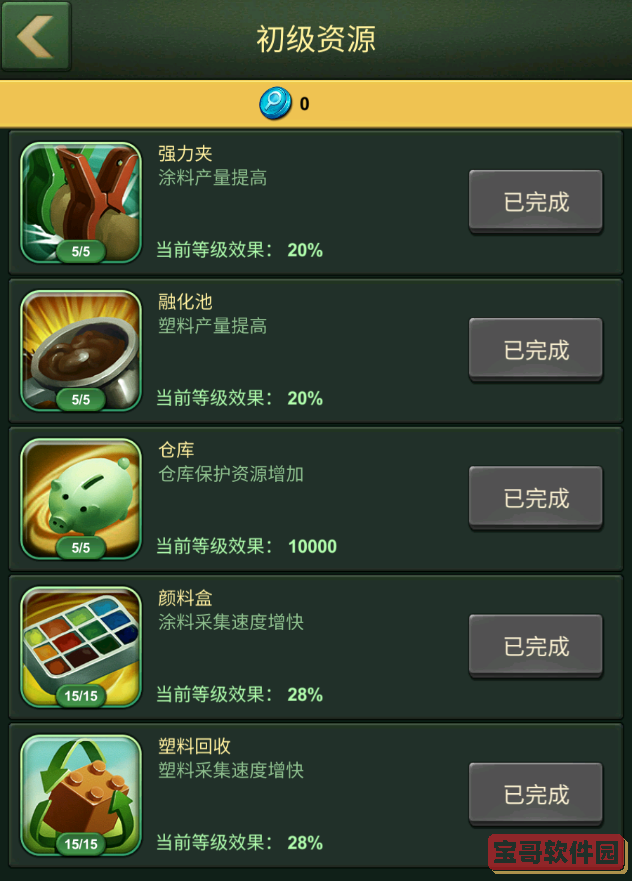Tap the 10000 current effect value
The width and height of the screenshot is (632, 881).
312,546
